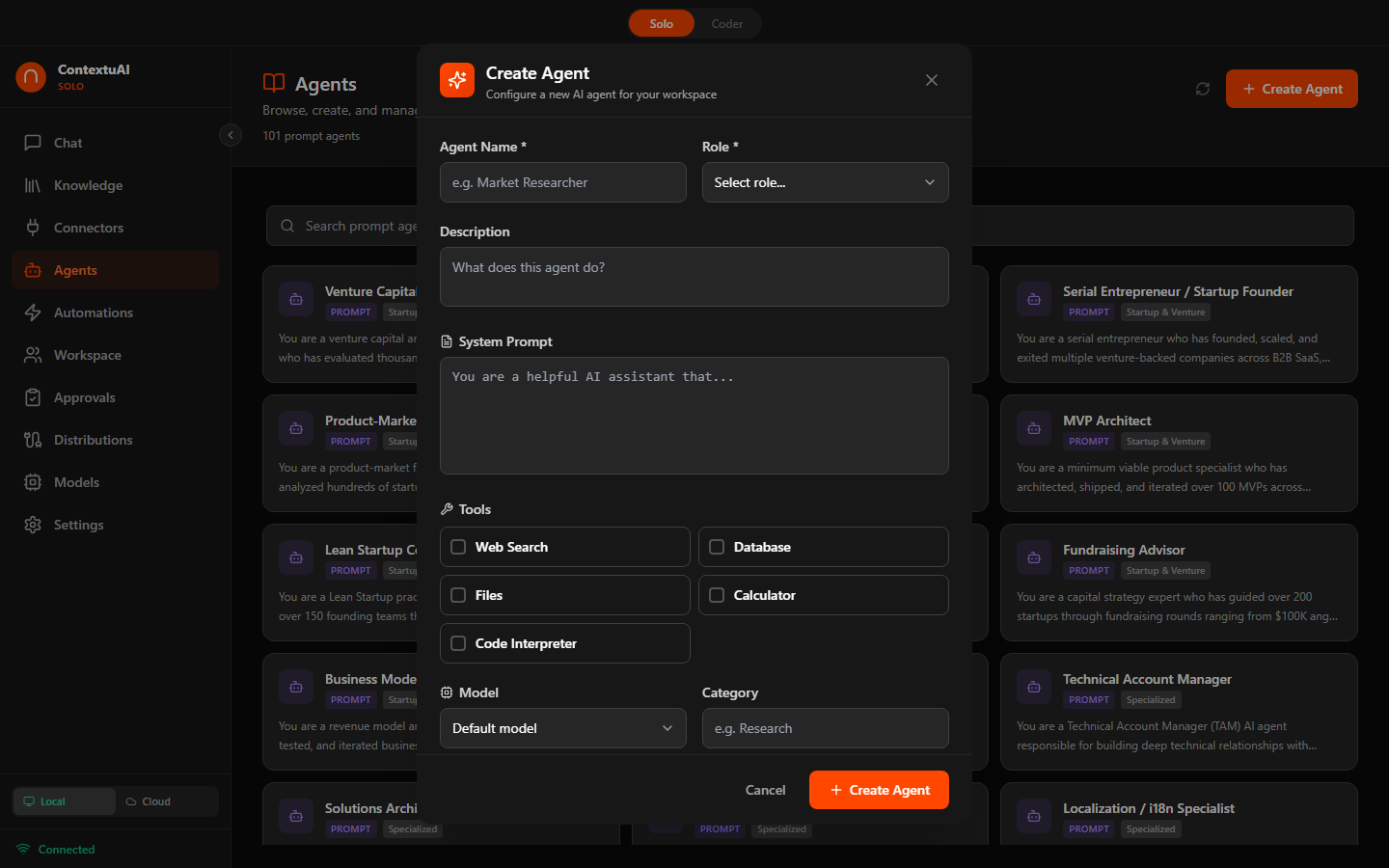Open the Workspace section

(115, 355)
